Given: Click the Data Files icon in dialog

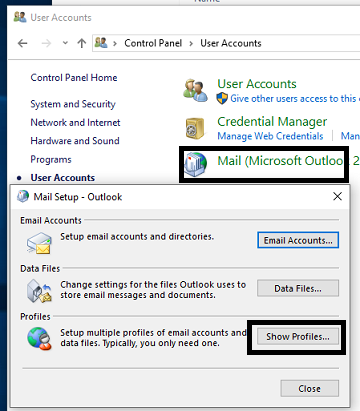Looking at the screenshot, I should [39, 291].
